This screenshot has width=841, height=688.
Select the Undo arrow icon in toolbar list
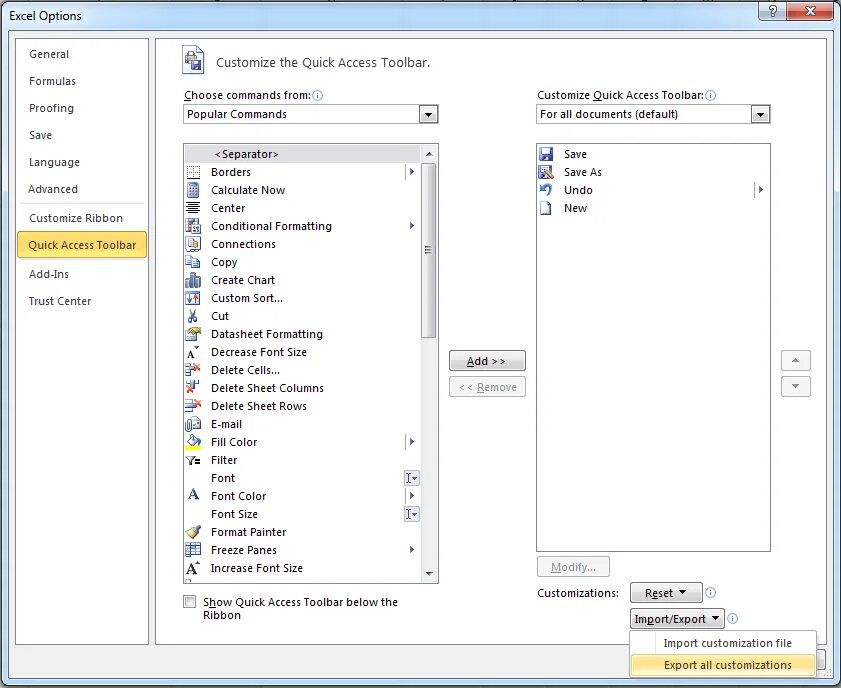(x=546, y=190)
